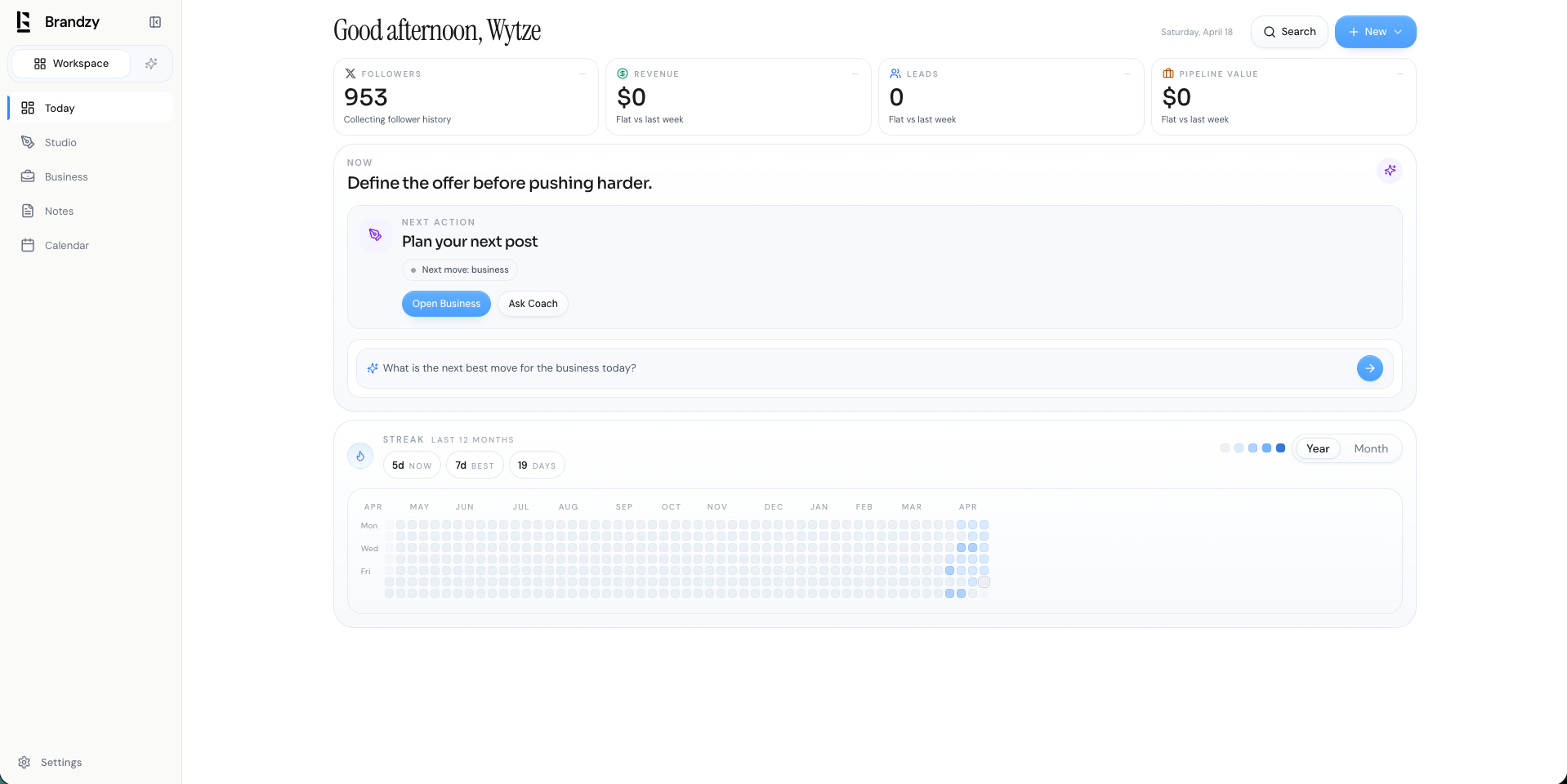
Task: Switch streak view to Month
Action: tap(1370, 448)
